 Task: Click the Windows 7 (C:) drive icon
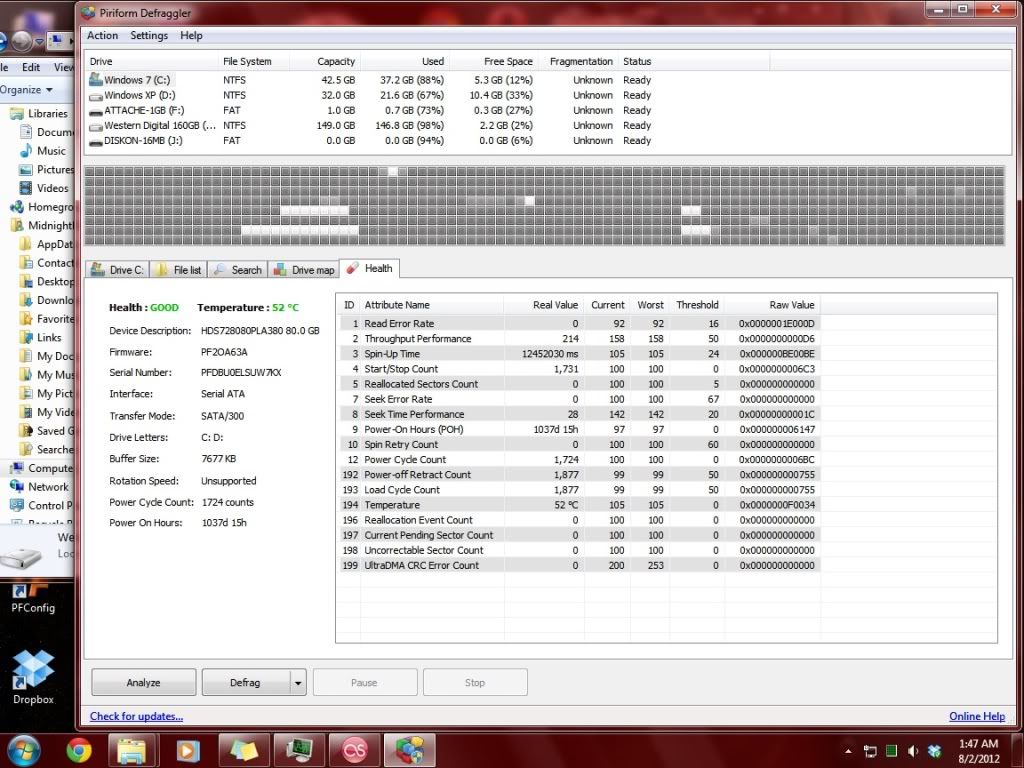pyautogui.click(x=96, y=80)
